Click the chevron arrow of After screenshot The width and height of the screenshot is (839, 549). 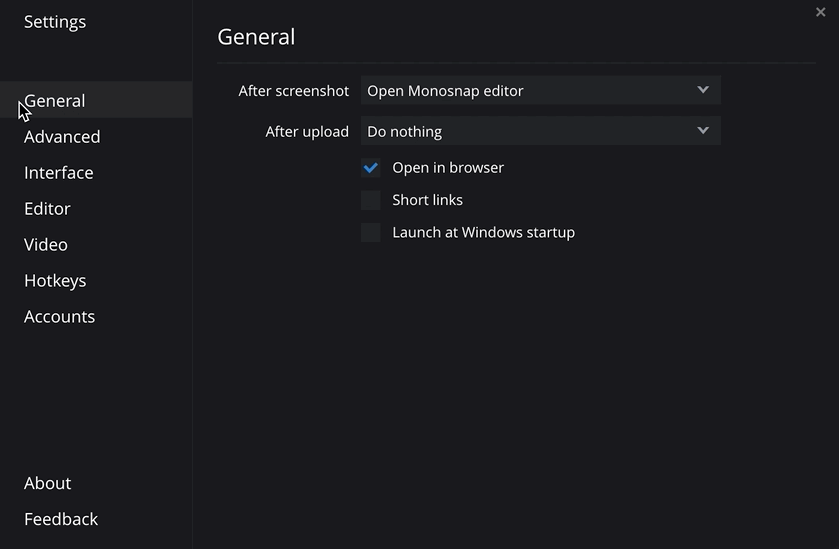703,90
